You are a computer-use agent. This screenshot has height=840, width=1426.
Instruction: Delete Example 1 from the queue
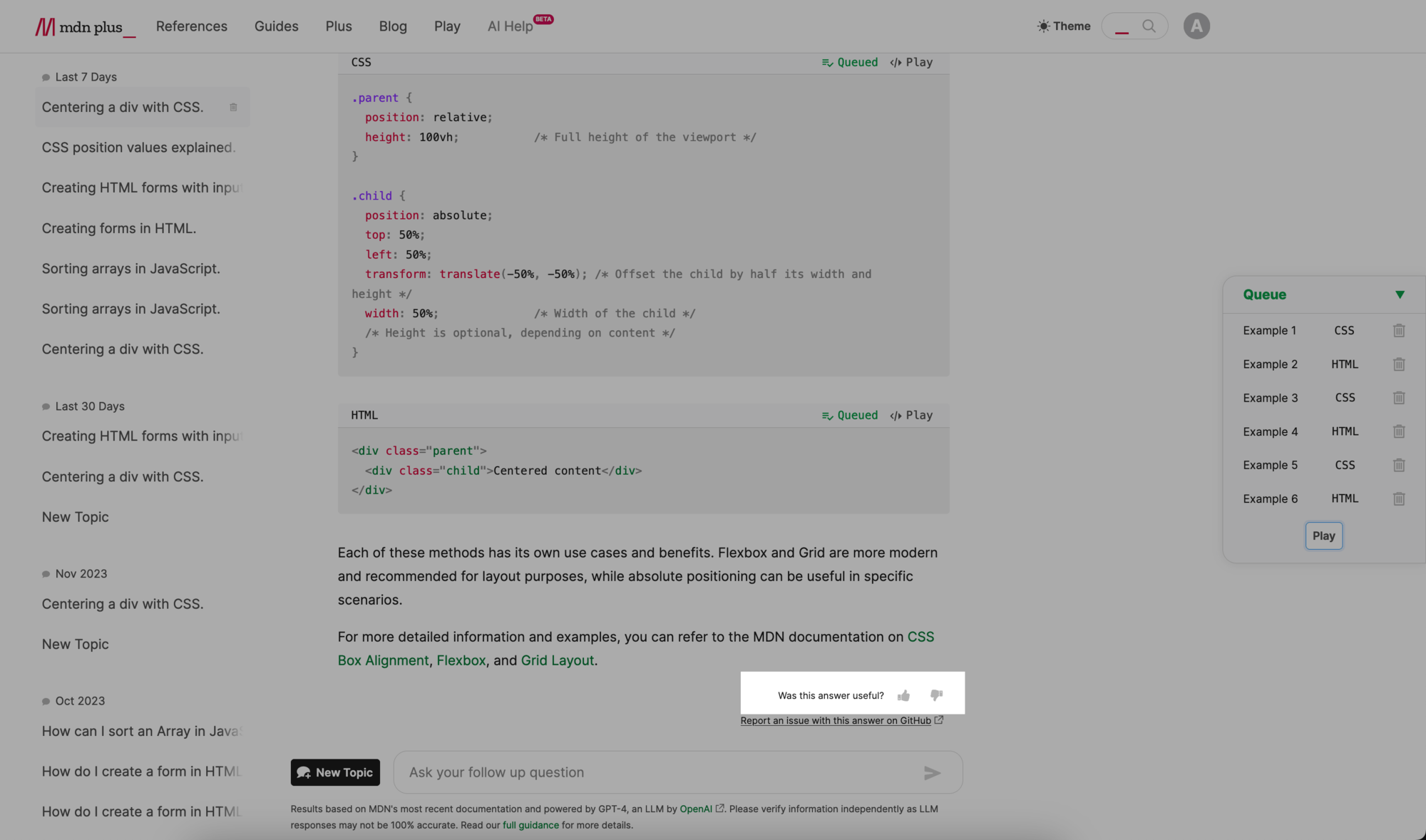click(1398, 331)
